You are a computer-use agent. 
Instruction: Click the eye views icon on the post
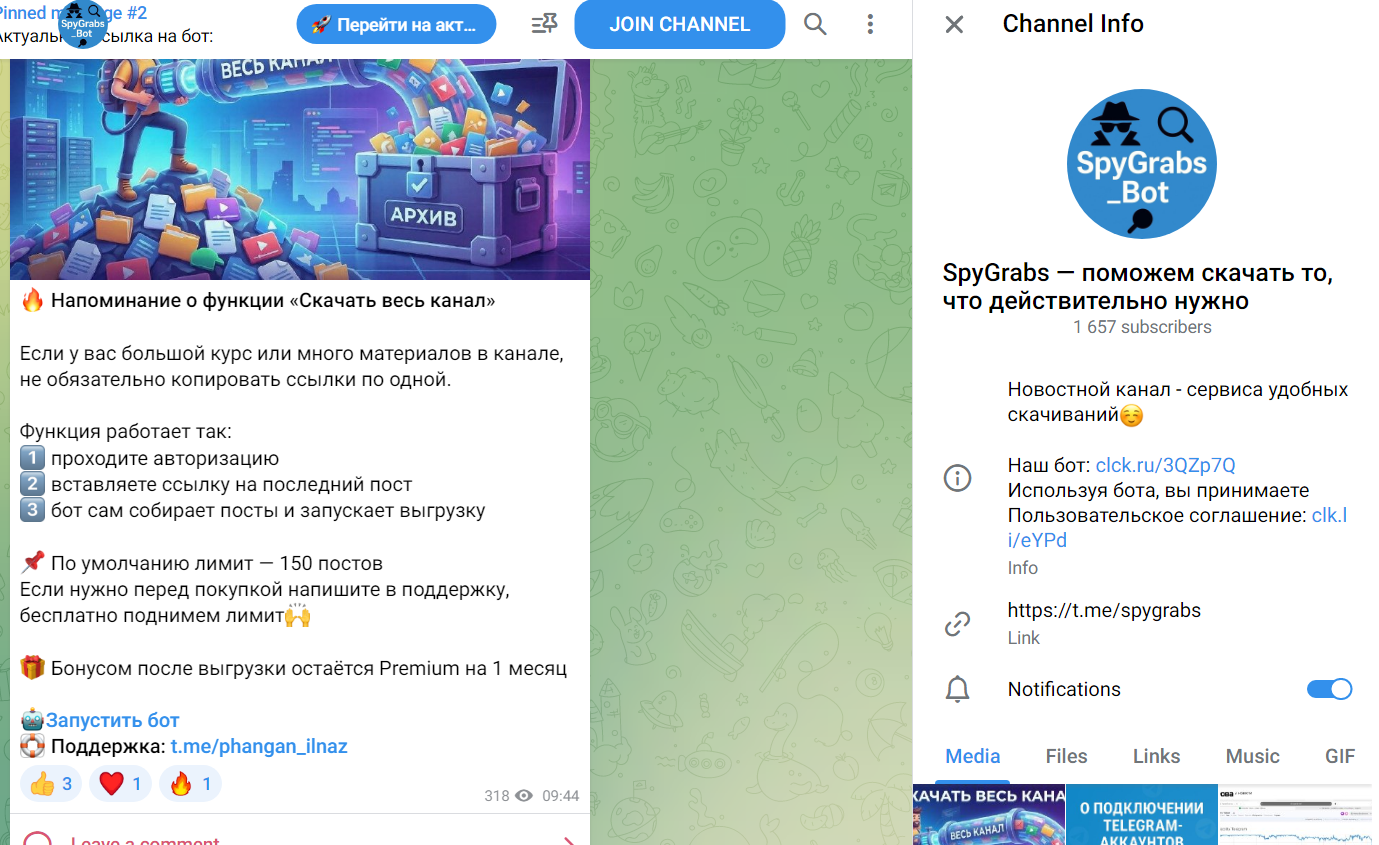pyautogui.click(x=525, y=796)
